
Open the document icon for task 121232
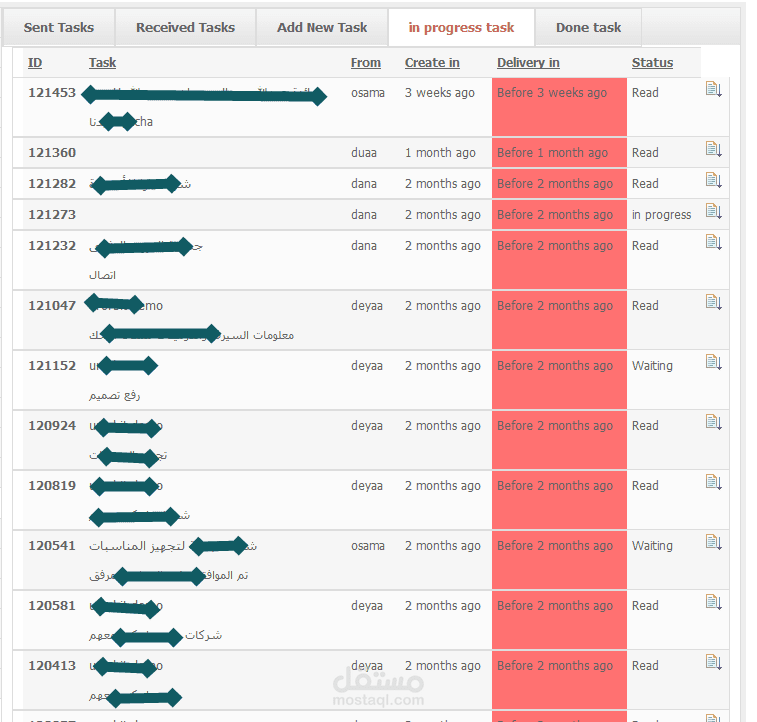pyautogui.click(x=714, y=242)
